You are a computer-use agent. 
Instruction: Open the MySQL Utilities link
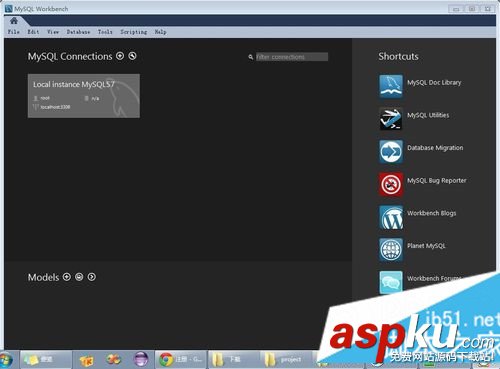(428, 115)
